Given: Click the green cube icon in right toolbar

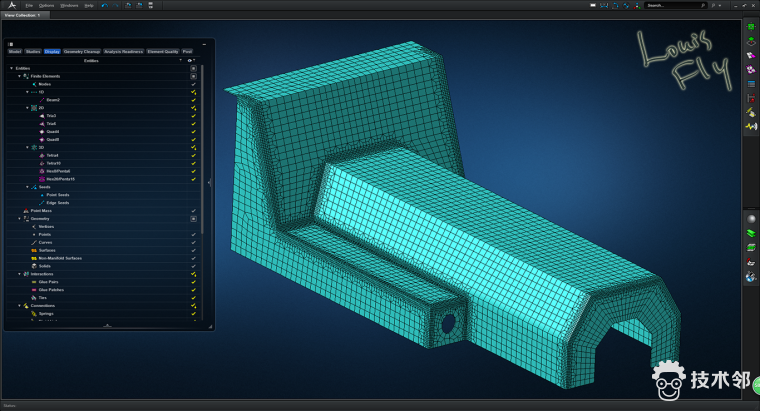Looking at the screenshot, I should [750, 26].
